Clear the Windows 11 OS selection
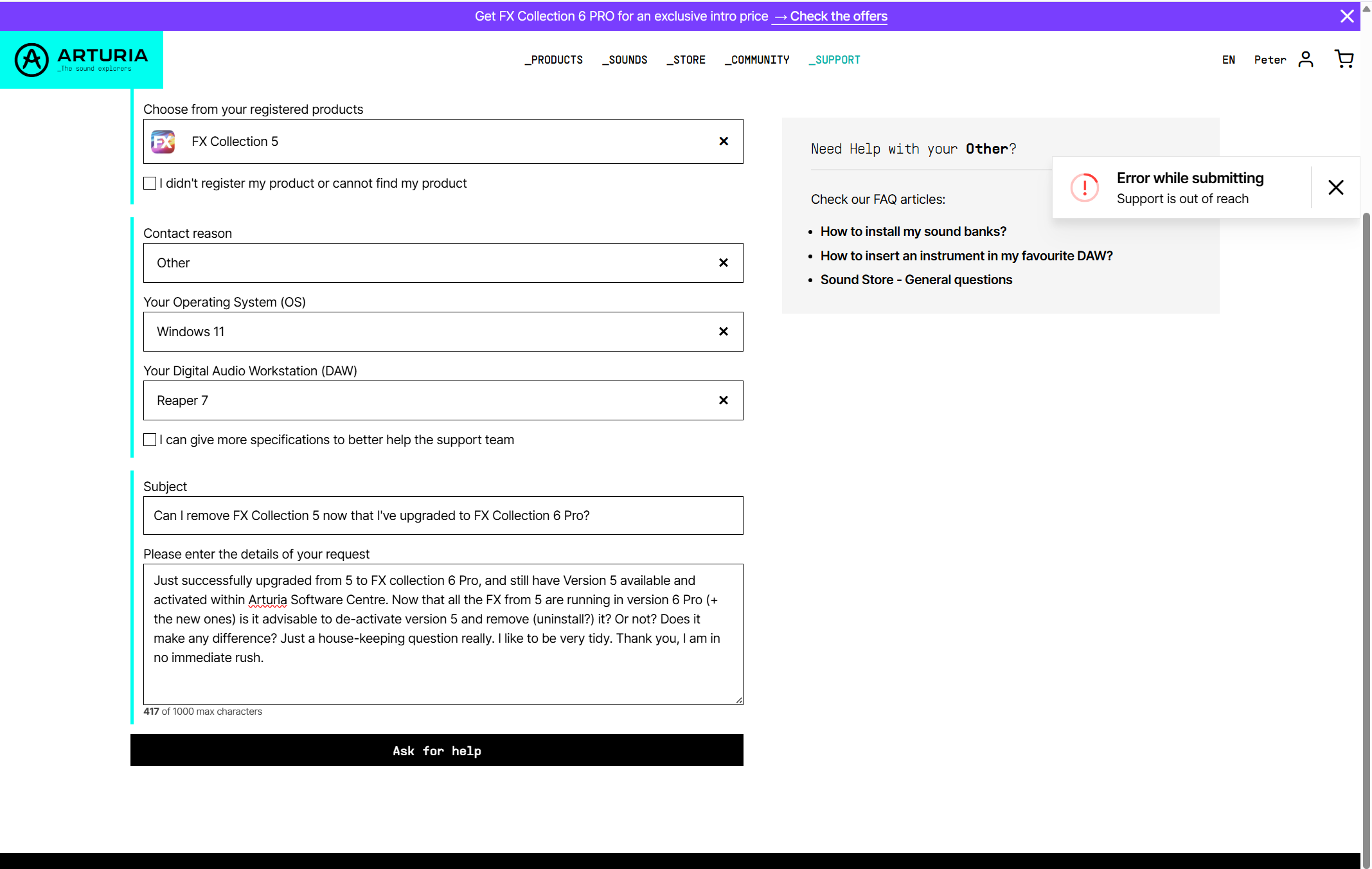The image size is (1372, 869). pyautogui.click(x=724, y=332)
